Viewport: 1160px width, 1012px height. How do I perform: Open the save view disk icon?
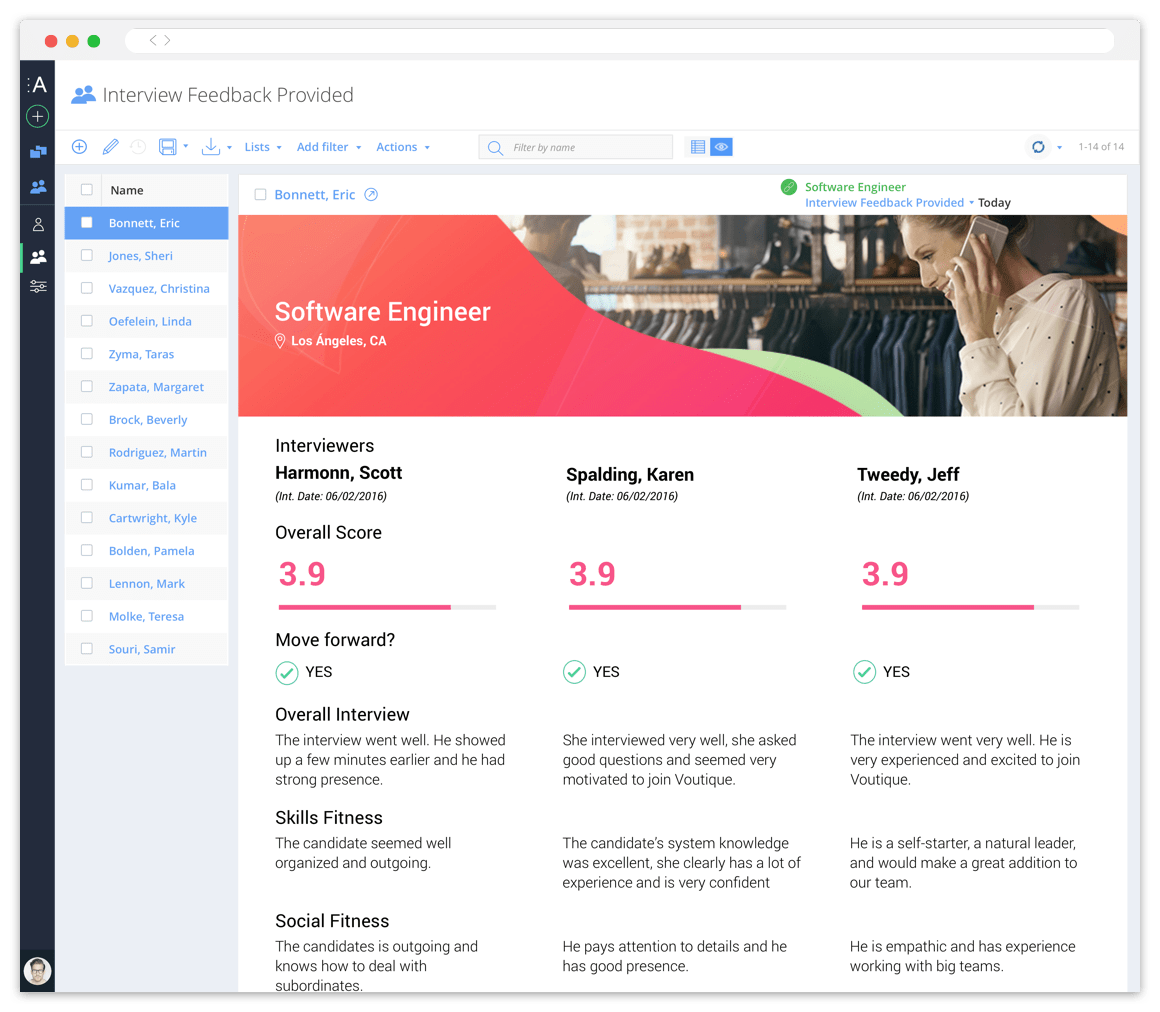tap(168, 146)
